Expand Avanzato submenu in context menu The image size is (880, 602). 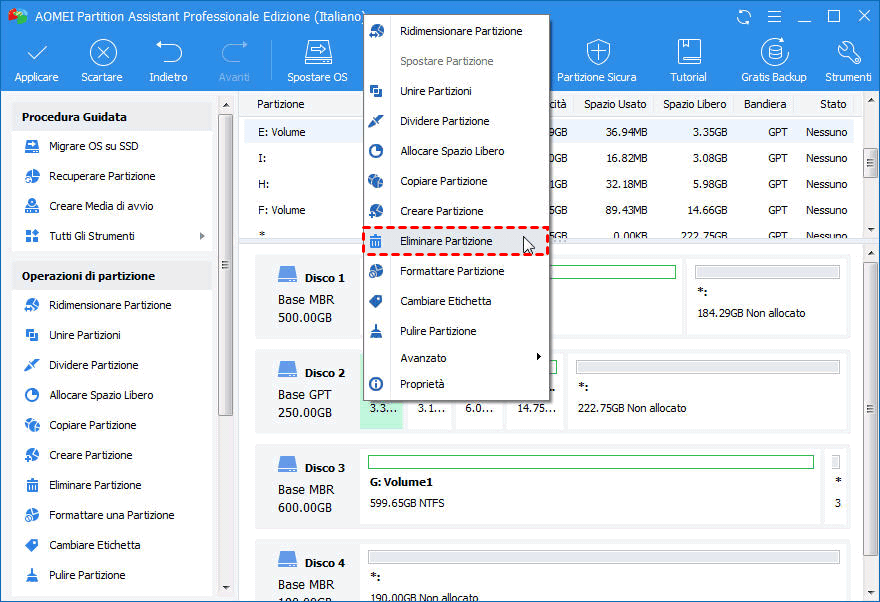tap(456, 358)
